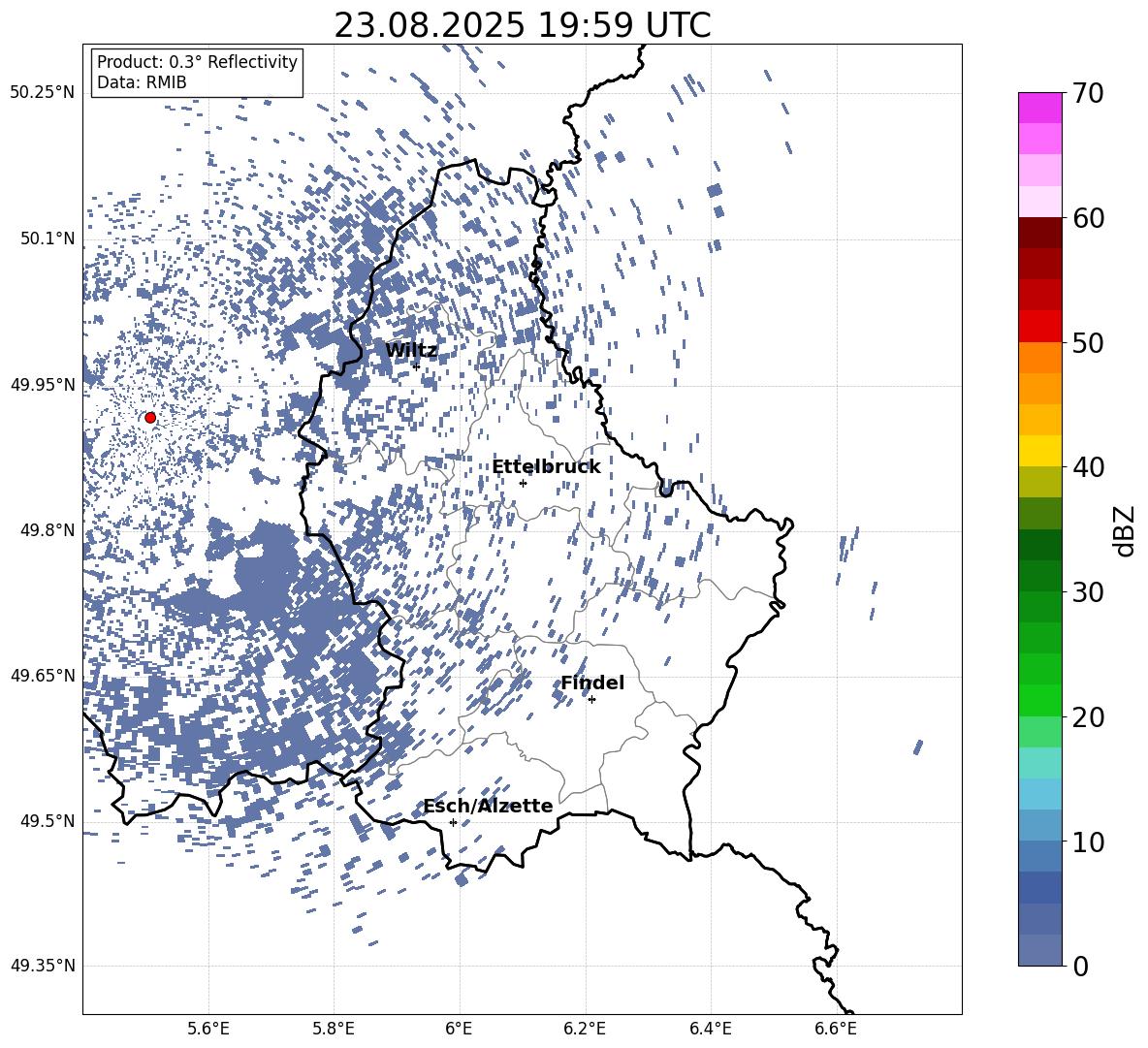Click the colorbar tick label 10
The image size is (1148, 1048).
1089,842
